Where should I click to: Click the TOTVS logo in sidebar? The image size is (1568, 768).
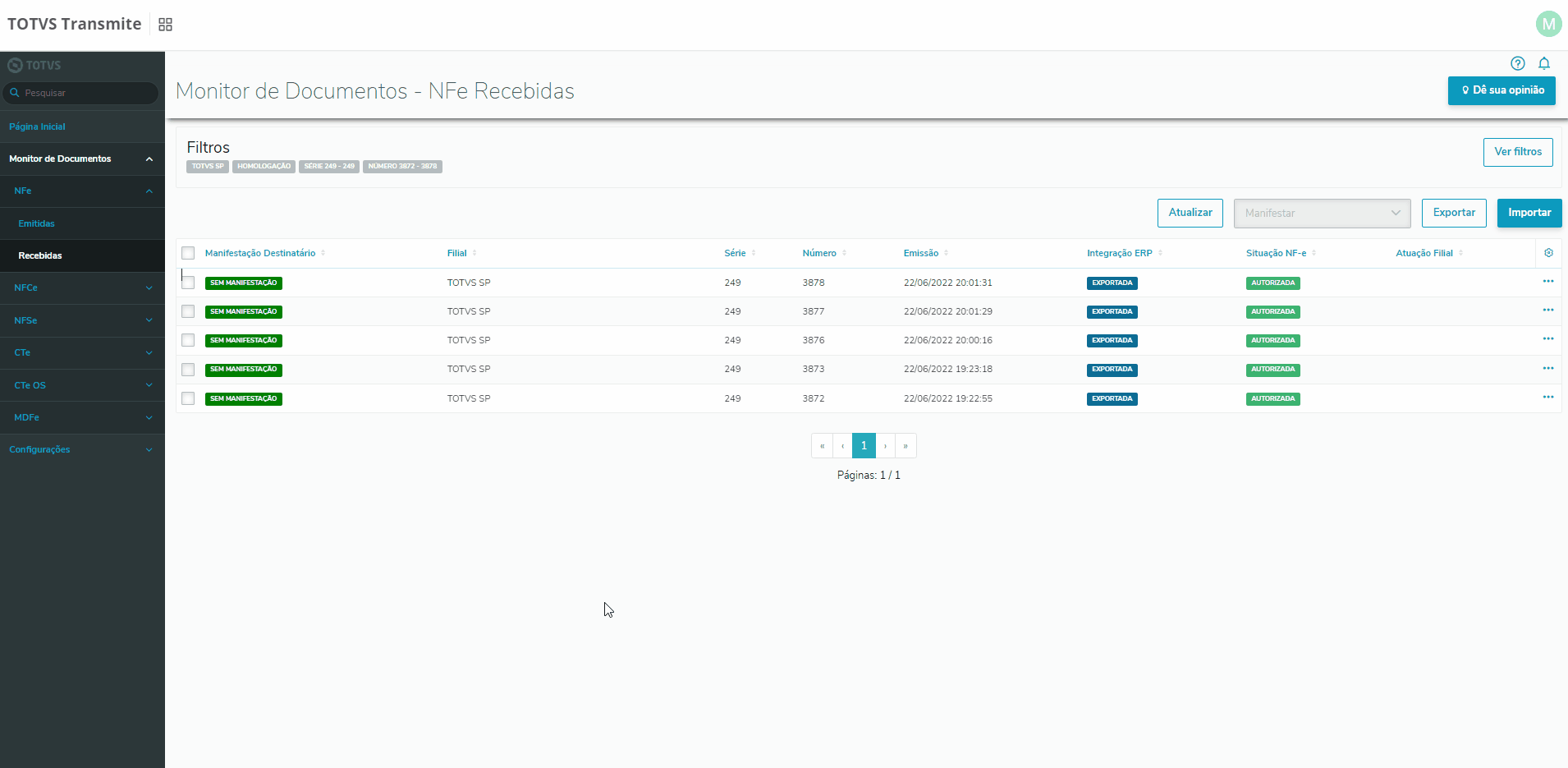[34, 65]
